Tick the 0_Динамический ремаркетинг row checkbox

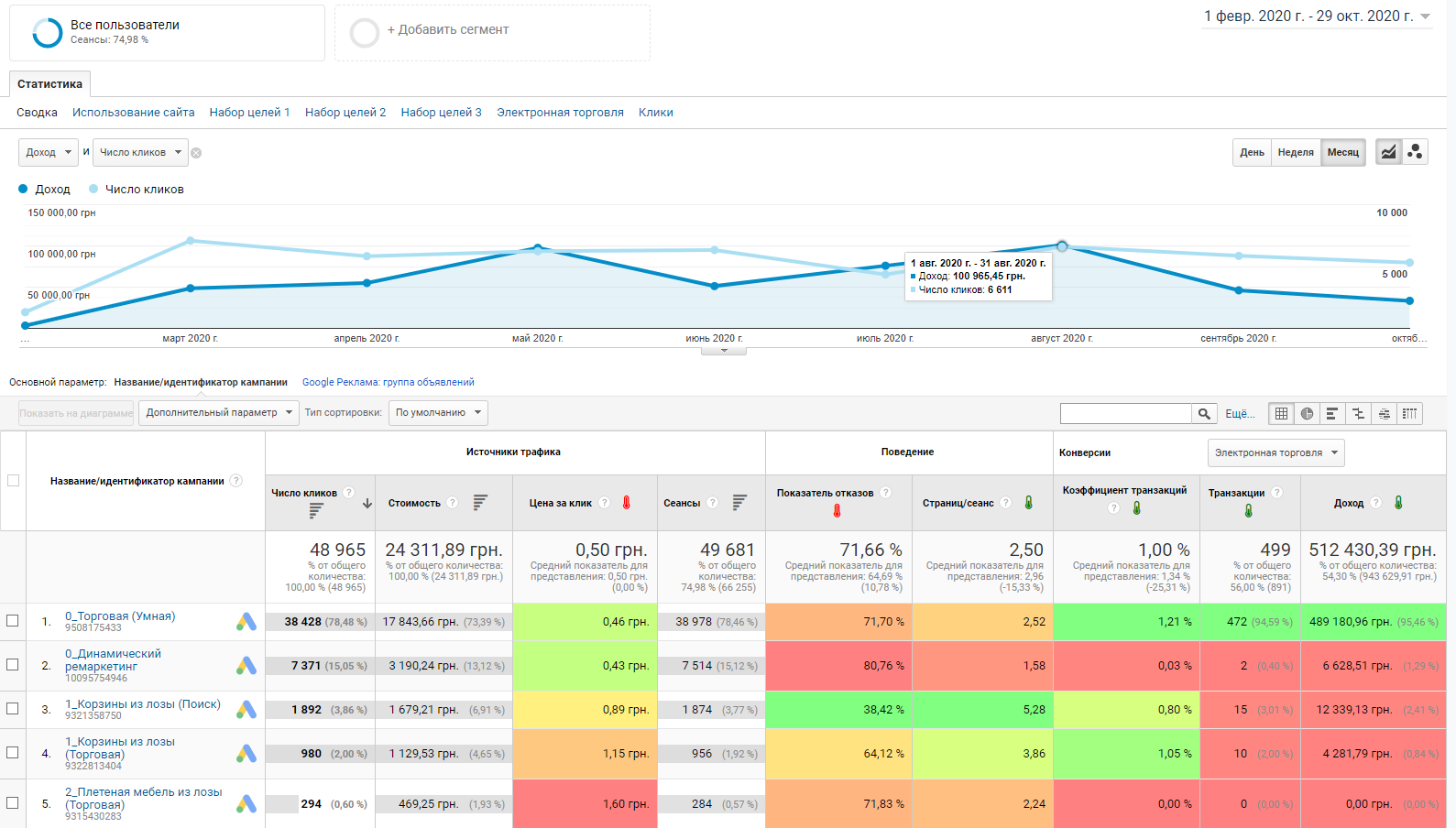coord(13,665)
